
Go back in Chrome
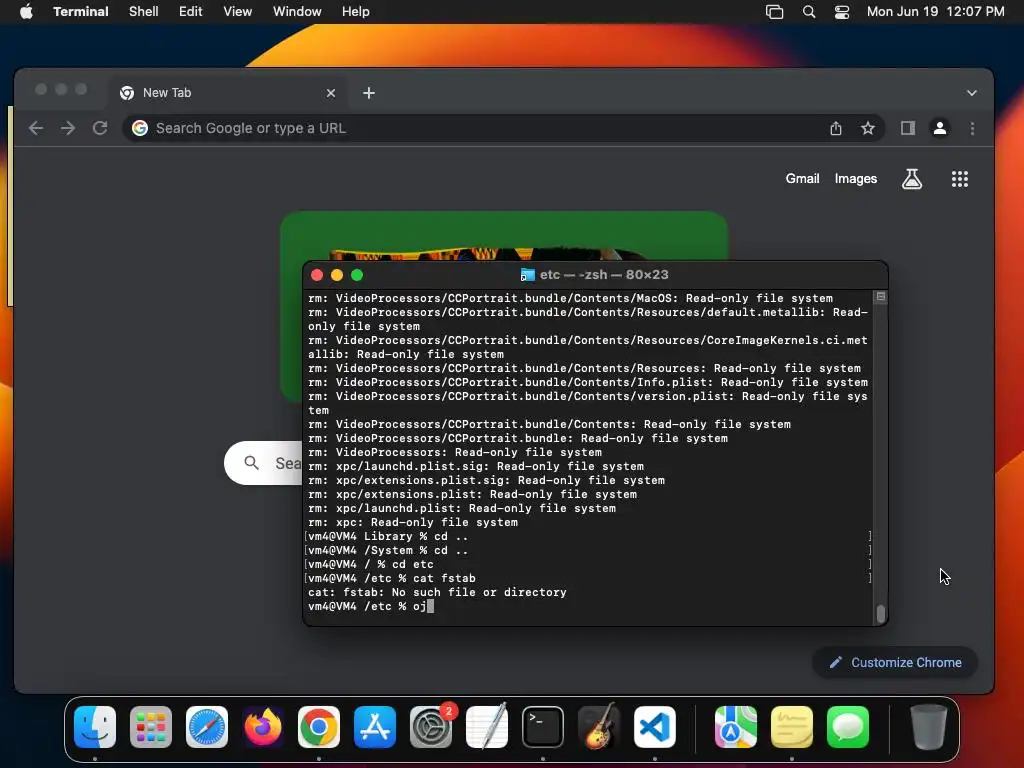click(x=36, y=128)
